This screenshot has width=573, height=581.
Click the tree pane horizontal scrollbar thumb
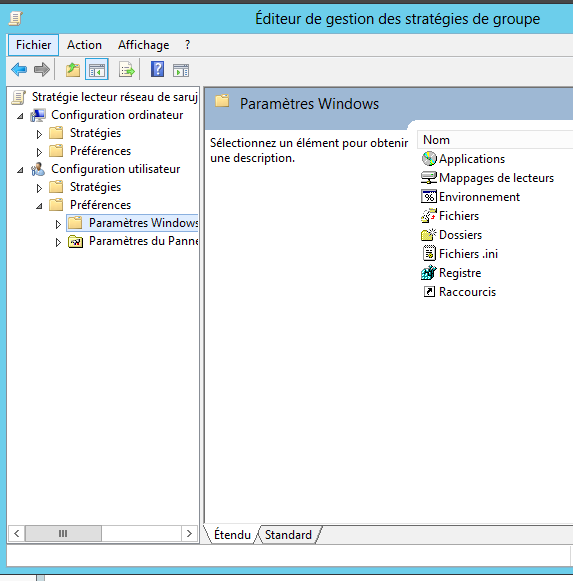tap(63, 534)
